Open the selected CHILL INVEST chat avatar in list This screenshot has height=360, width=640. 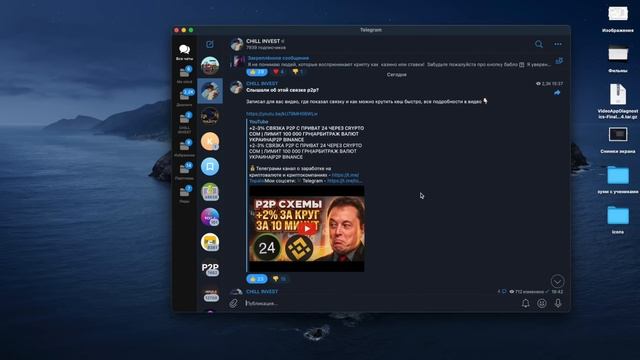pyautogui.click(x=210, y=91)
